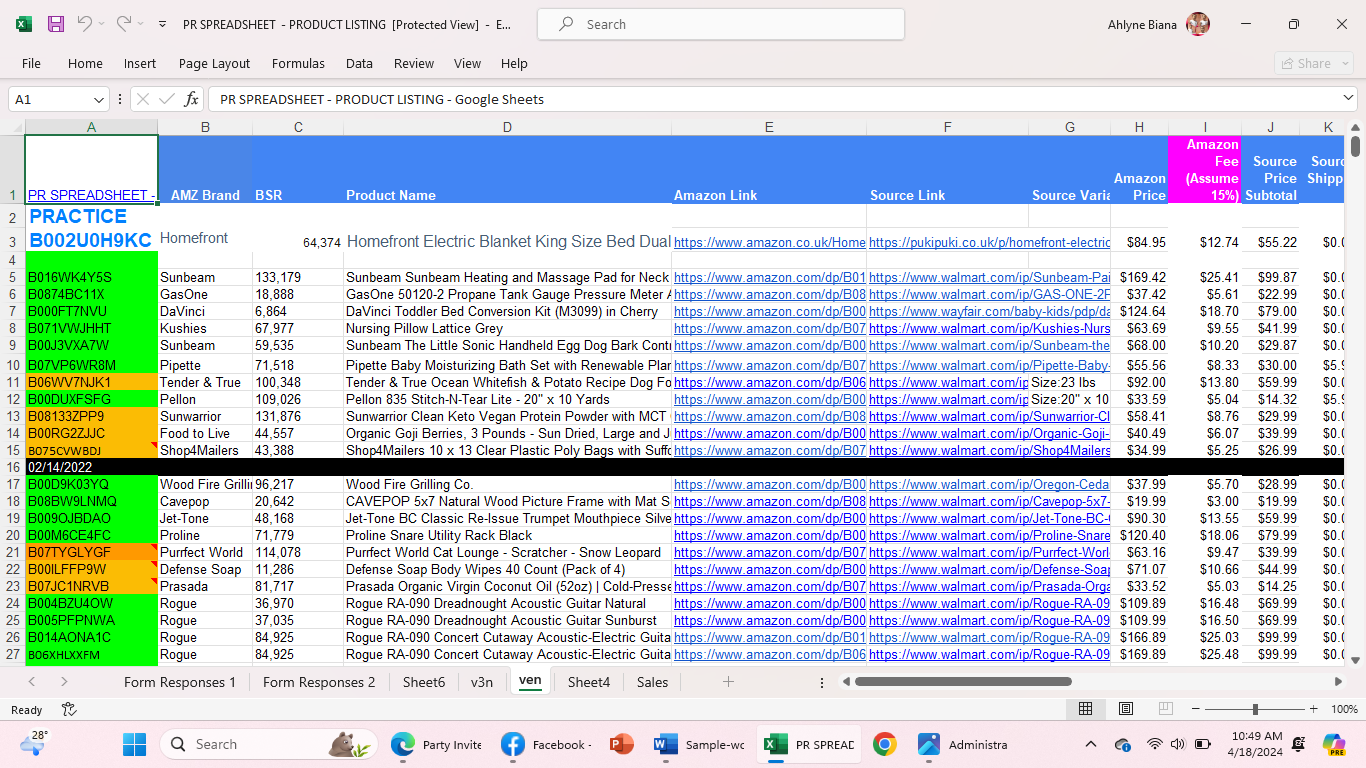Open the File menu

(x=31, y=63)
